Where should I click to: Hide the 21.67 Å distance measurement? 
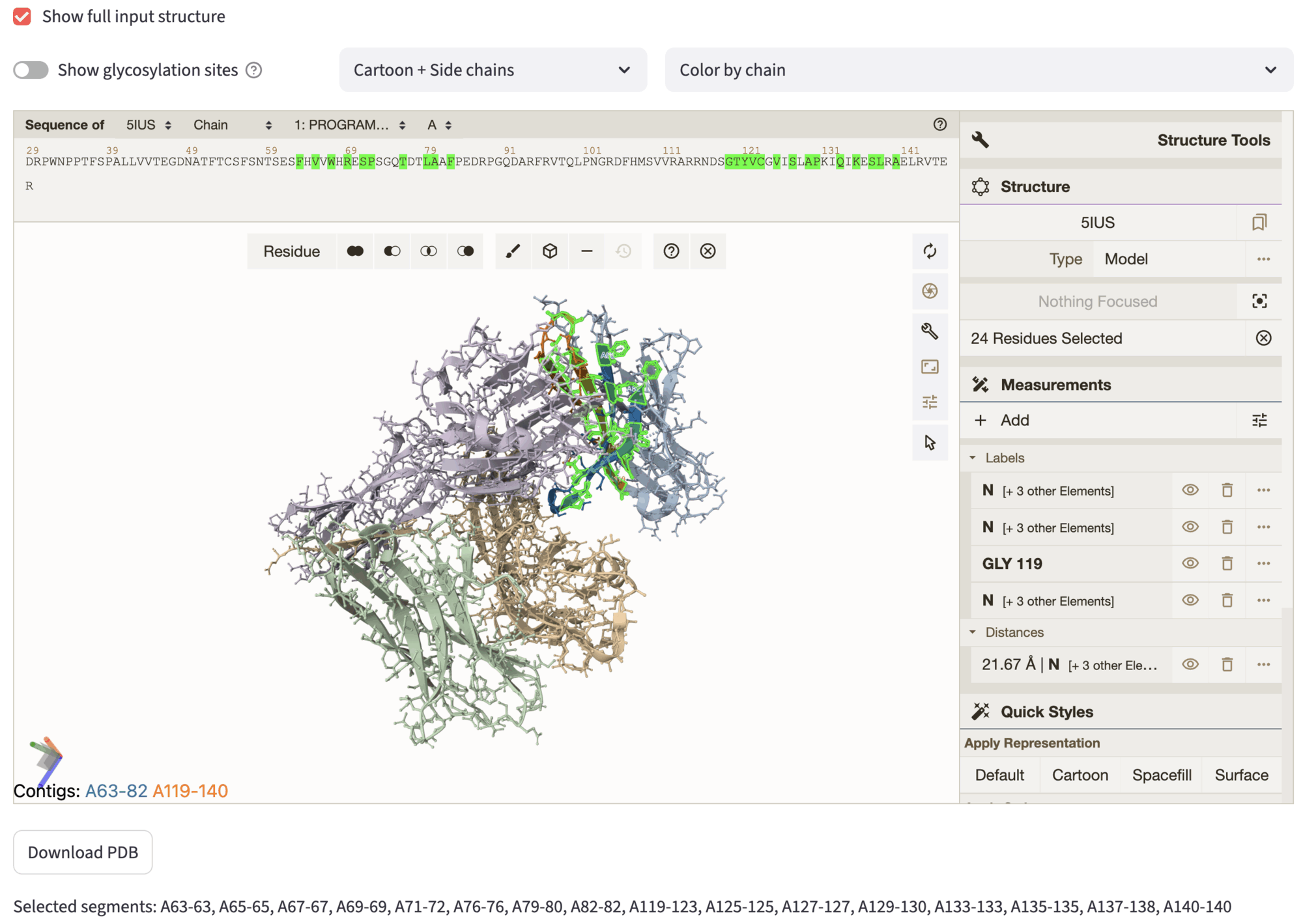tap(1190, 665)
